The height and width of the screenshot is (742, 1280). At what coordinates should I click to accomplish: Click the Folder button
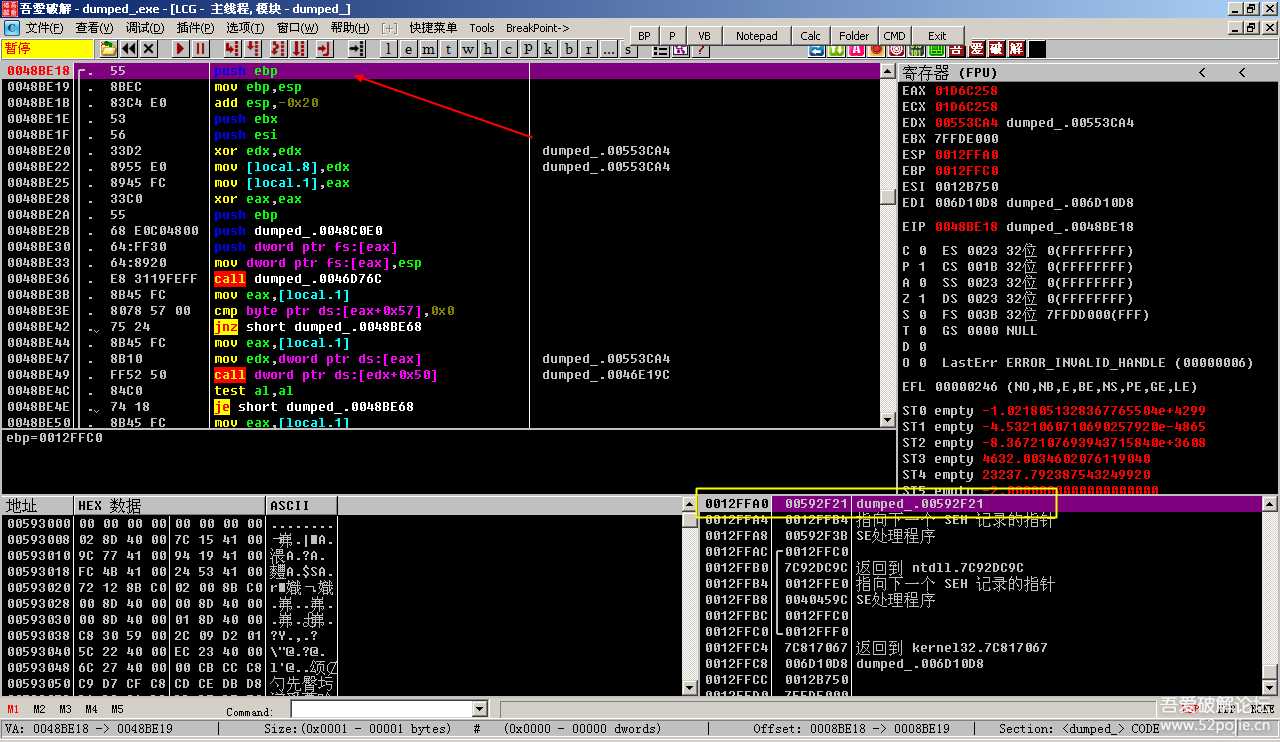854,36
